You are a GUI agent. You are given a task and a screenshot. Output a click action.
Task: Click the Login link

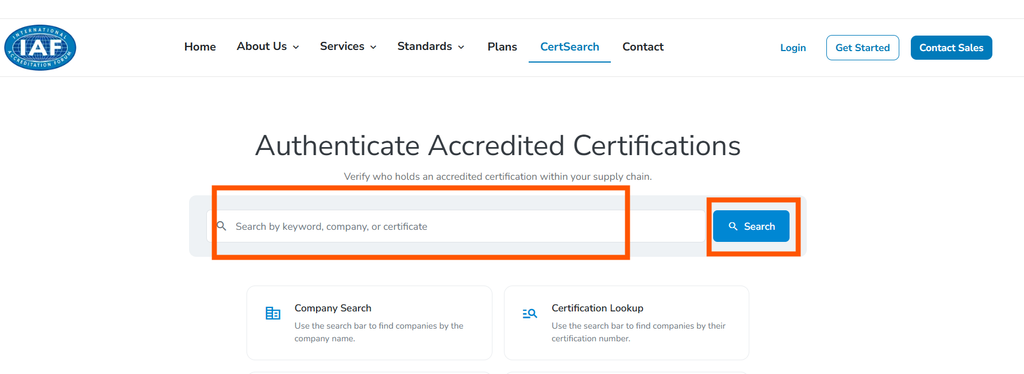[793, 48]
